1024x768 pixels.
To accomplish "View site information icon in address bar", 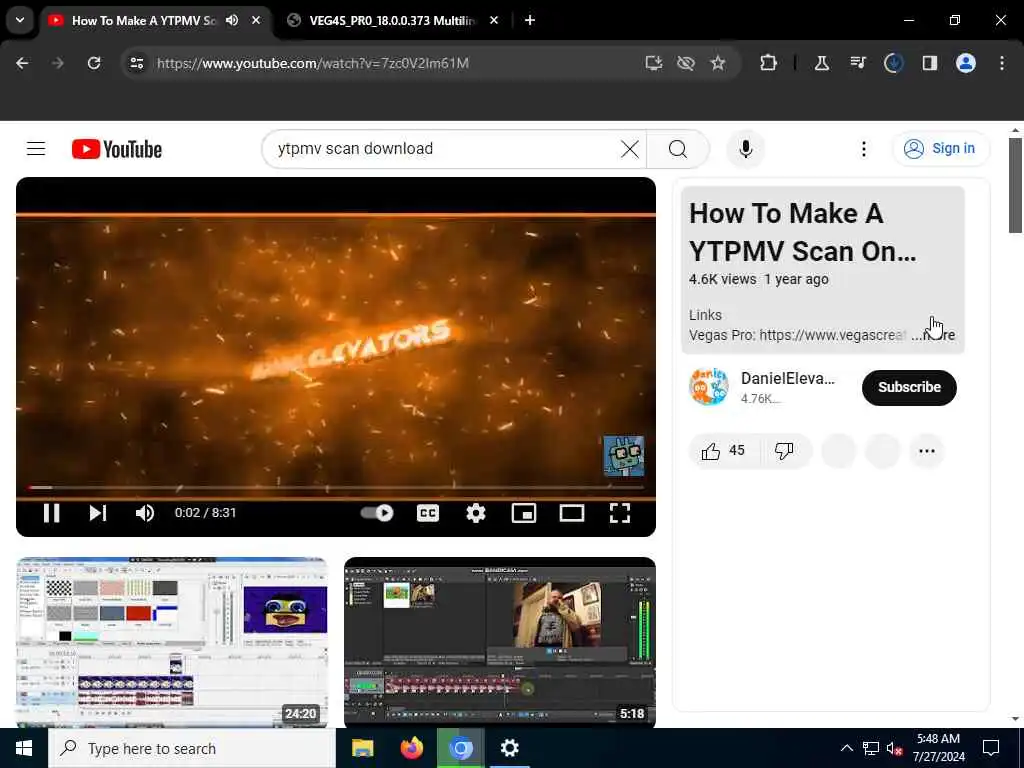I will [136, 63].
